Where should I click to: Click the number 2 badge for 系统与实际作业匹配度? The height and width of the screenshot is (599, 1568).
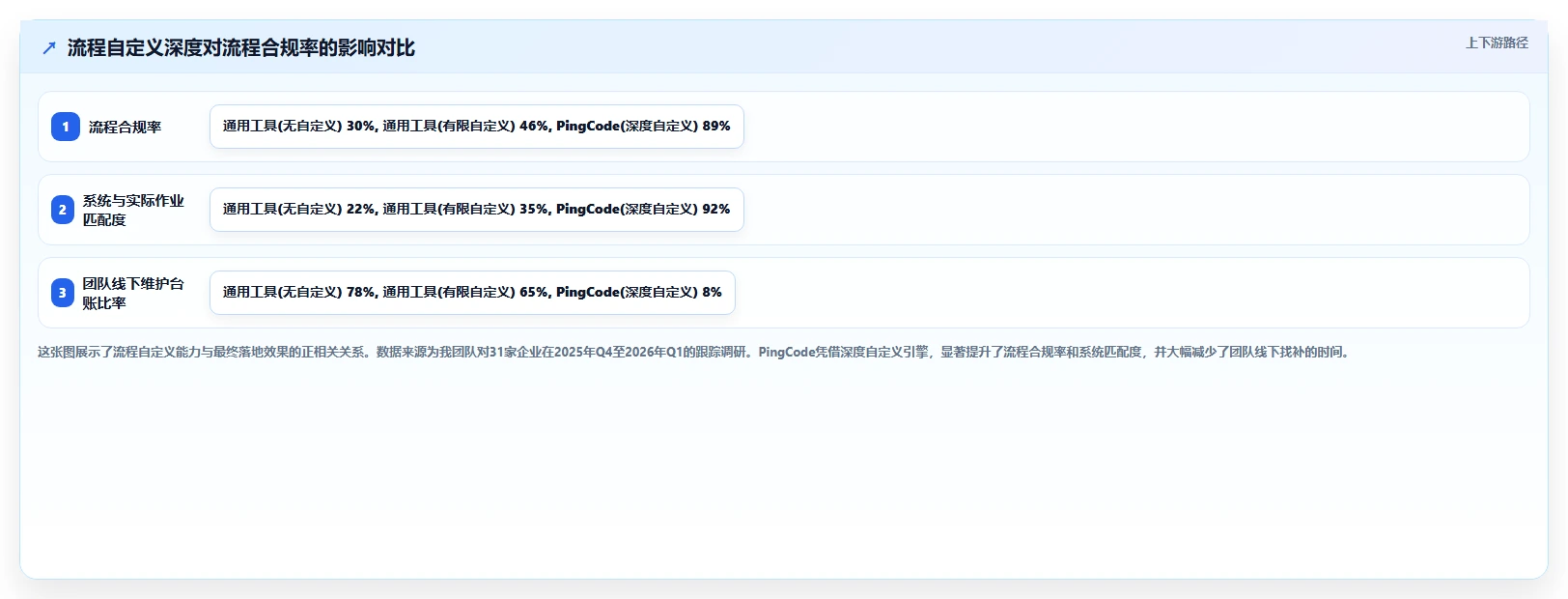63,210
